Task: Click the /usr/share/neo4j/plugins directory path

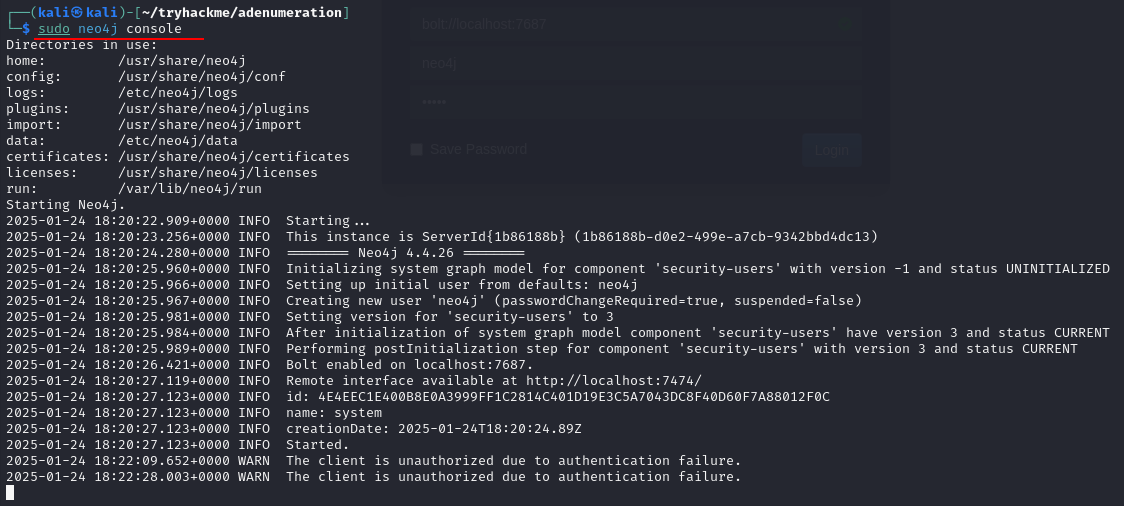Action: click(x=214, y=109)
